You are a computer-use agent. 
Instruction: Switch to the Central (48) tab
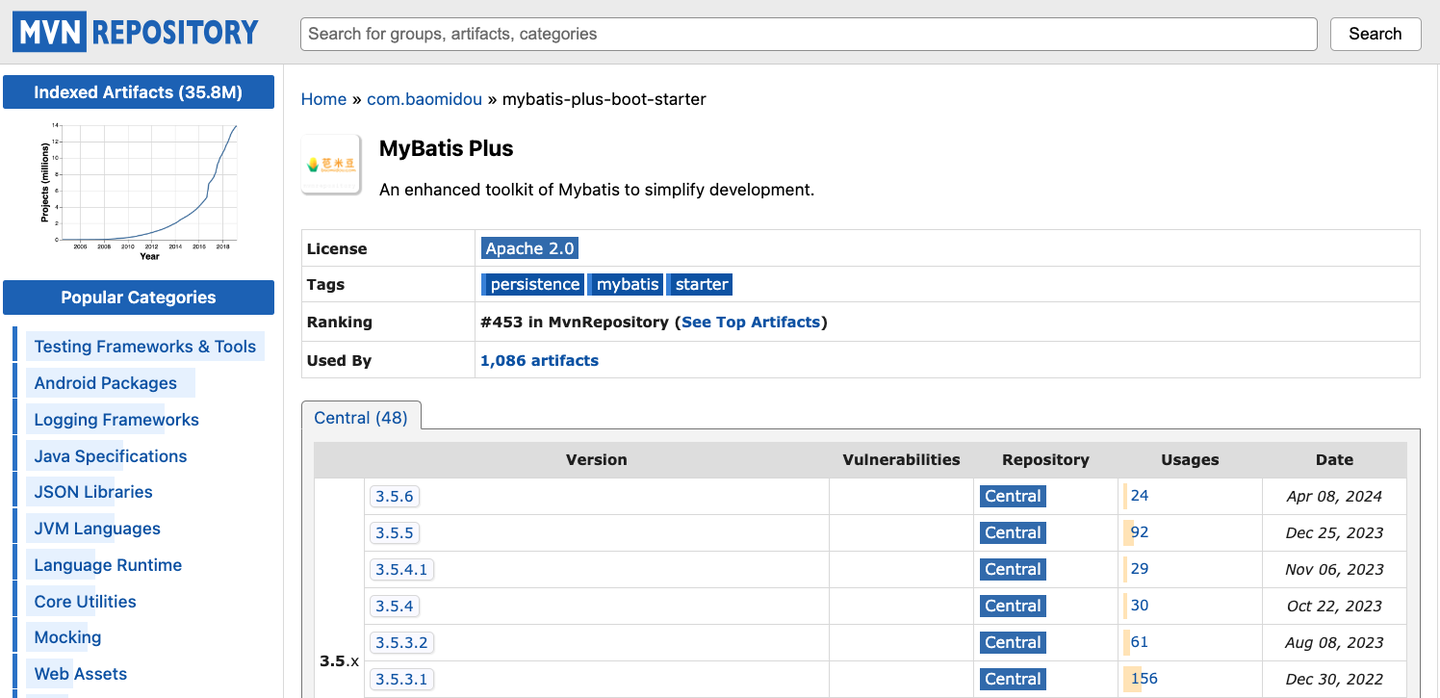[x=361, y=417]
